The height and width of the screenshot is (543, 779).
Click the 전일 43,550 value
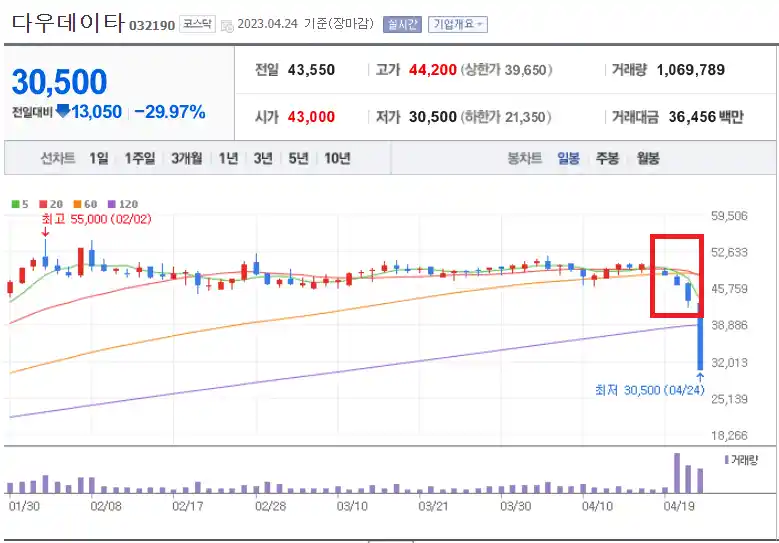click(x=311, y=70)
